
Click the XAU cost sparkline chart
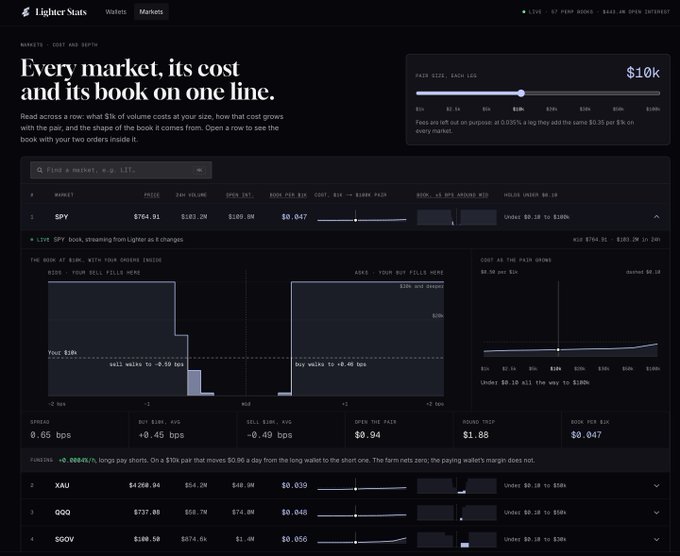click(362, 486)
